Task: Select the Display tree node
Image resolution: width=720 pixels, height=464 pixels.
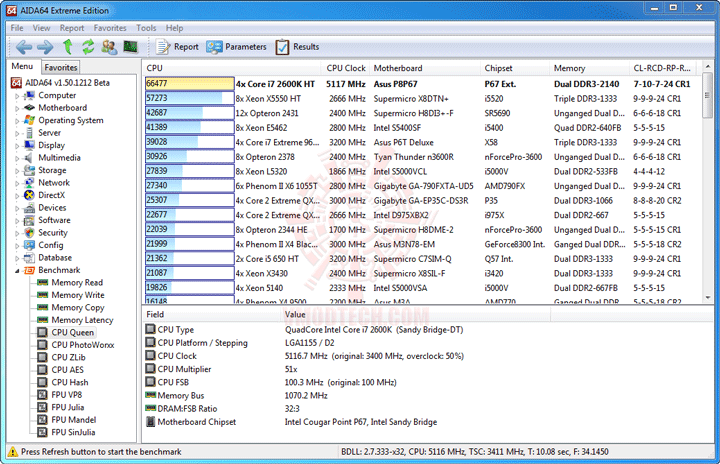Action: 51,145
